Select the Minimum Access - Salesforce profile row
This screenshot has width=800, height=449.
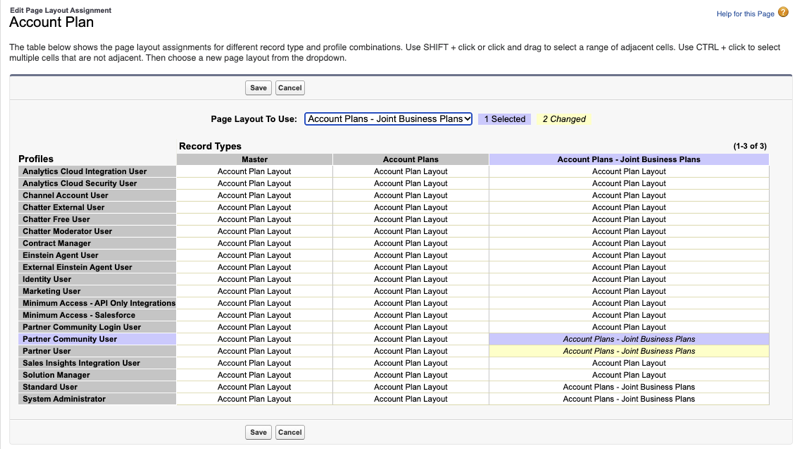[97, 315]
